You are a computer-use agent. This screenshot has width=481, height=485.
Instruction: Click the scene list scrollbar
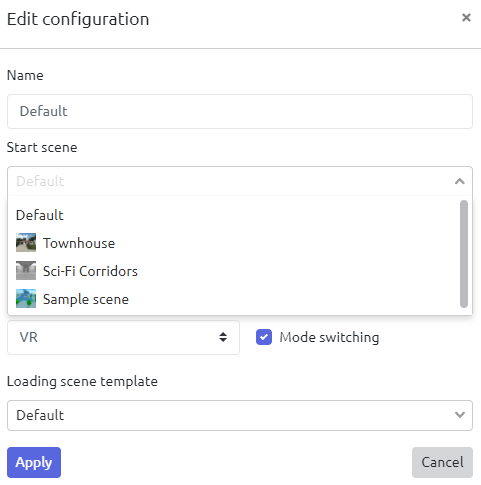tap(464, 254)
